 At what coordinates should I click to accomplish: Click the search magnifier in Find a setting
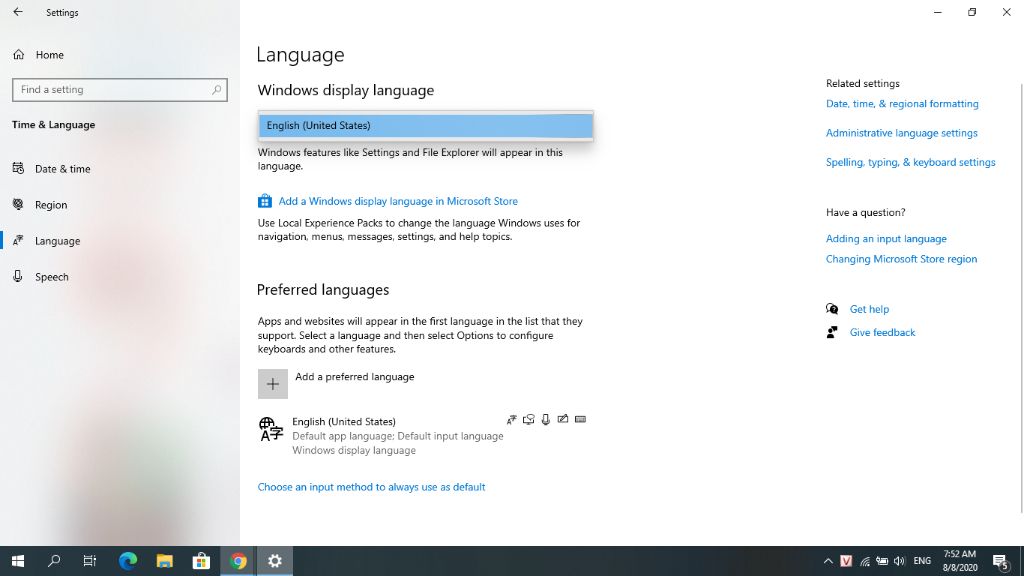tap(216, 89)
